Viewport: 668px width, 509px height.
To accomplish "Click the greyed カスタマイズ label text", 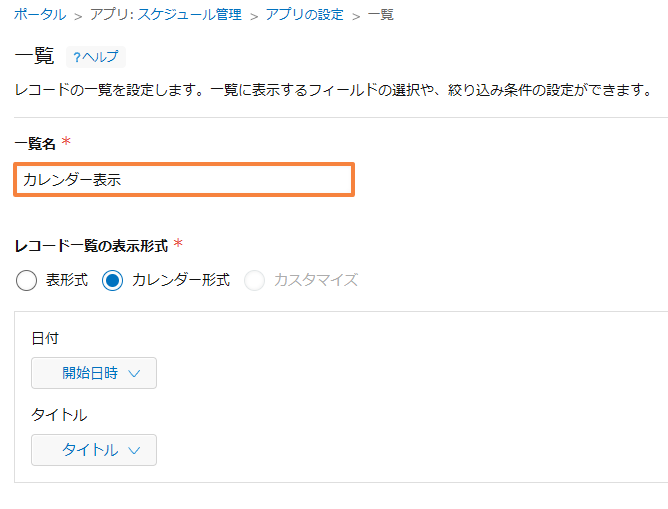I will [x=316, y=280].
